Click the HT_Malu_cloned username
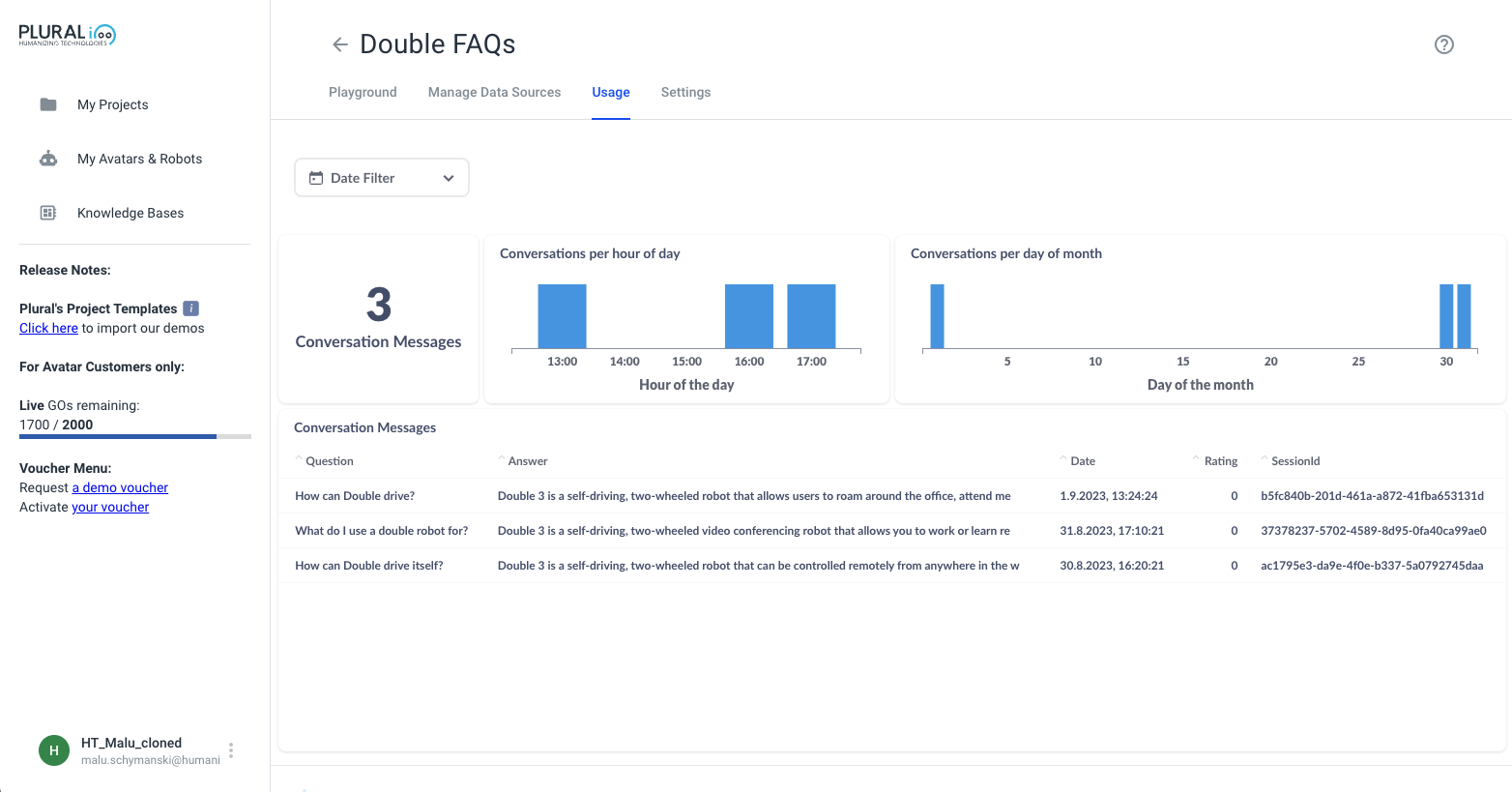The image size is (1512, 792). 131,743
